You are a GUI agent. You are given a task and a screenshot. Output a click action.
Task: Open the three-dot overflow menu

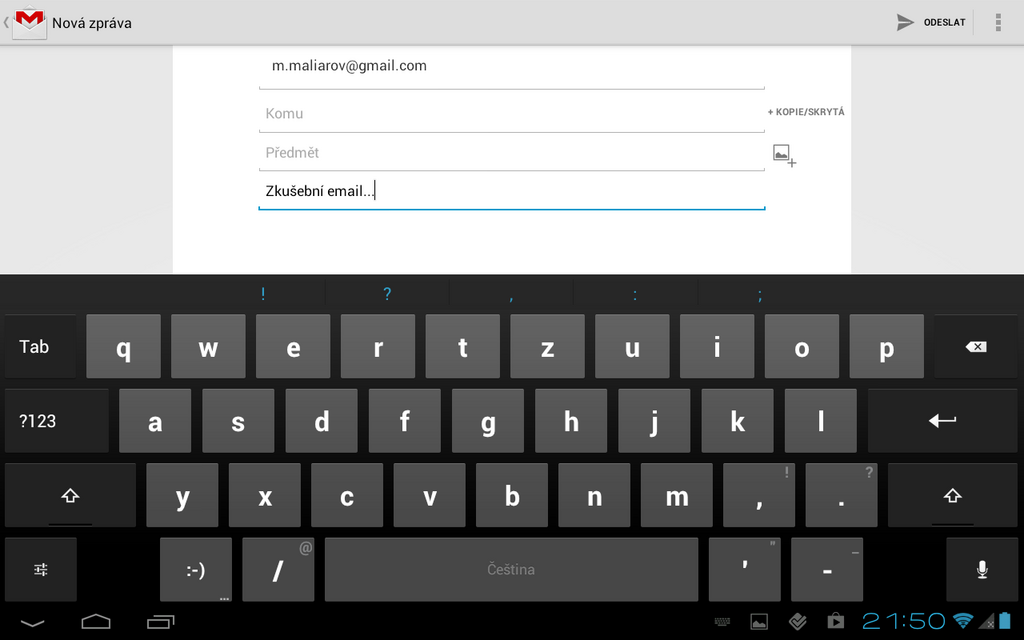click(997, 22)
